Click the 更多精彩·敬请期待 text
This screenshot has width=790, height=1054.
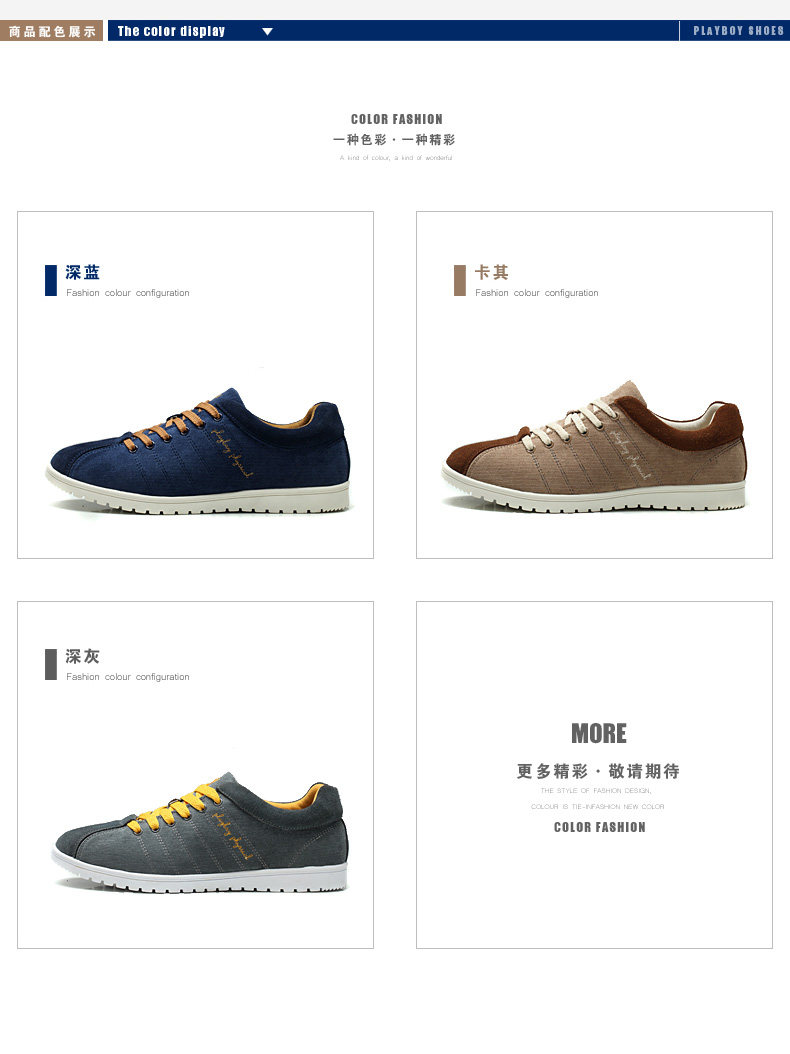point(598,771)
